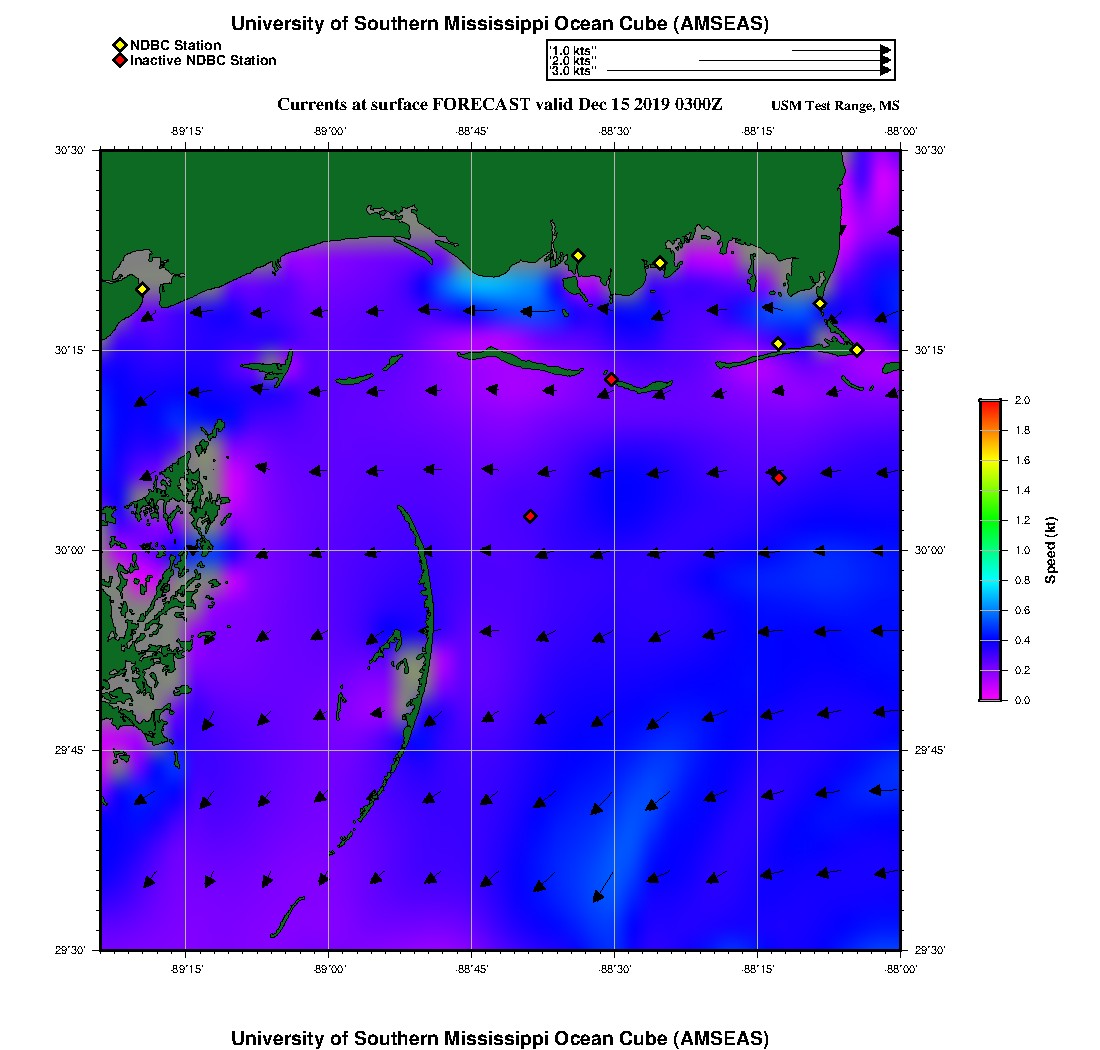
Task: Click the bottom axis label -89'00'
Action: [x=330, y=969]
